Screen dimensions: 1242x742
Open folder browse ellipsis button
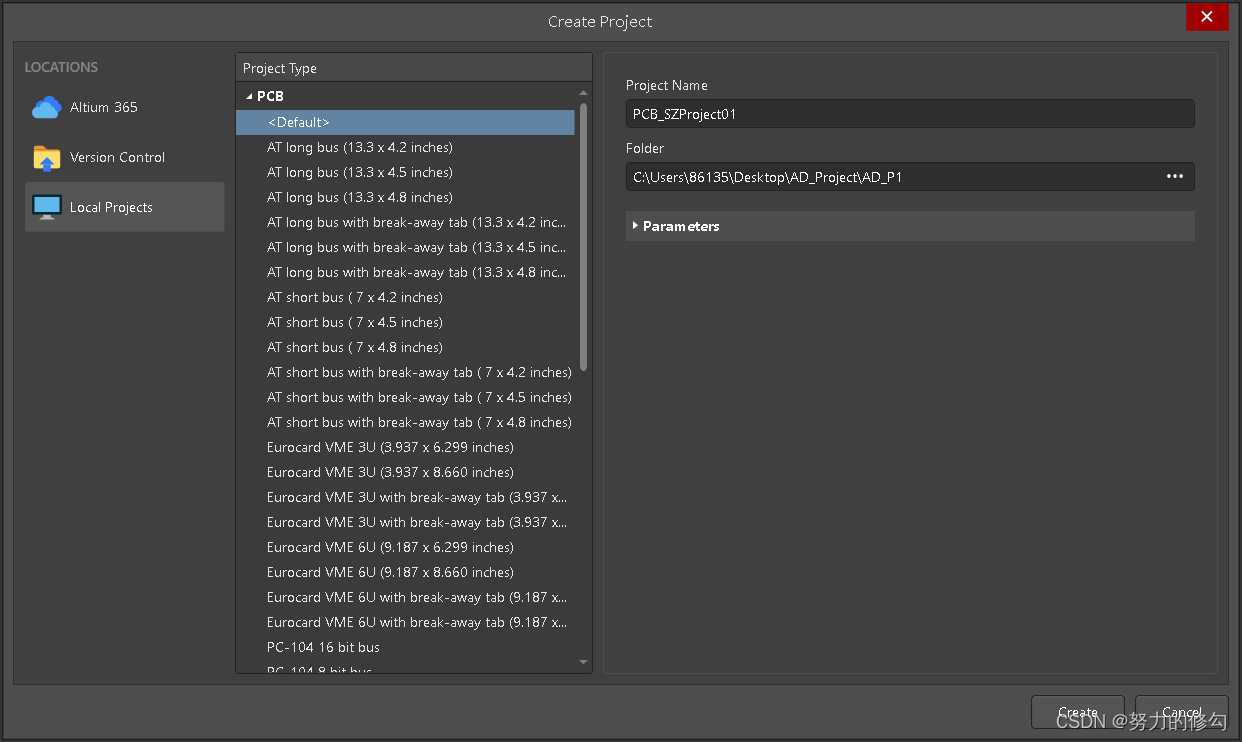click(x=1174, y=177)
